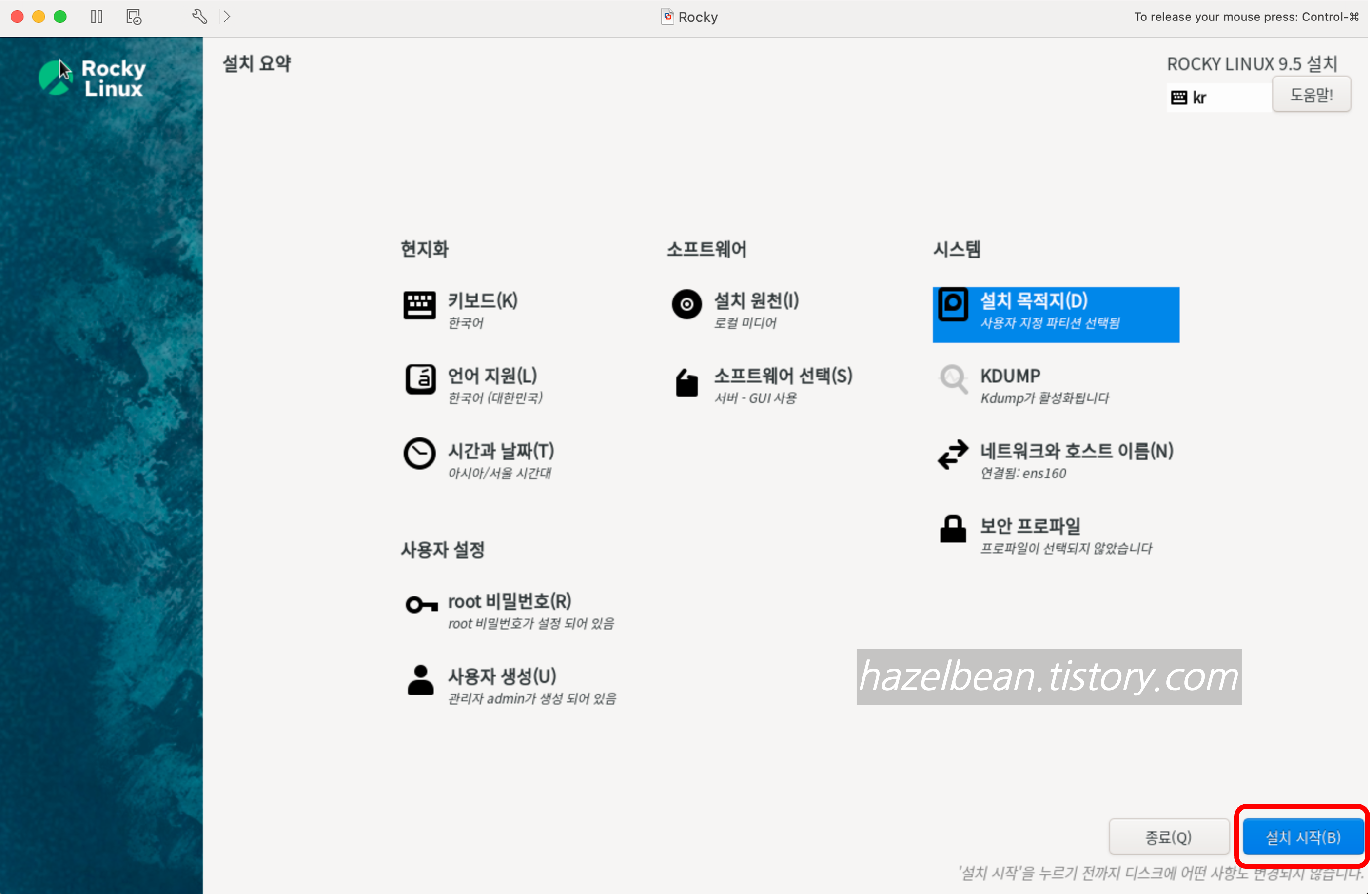The width and height of the screenshot is (1372, 894).
Task: Open 소프트웨어 선택(S) label
Action: (783, 376)
